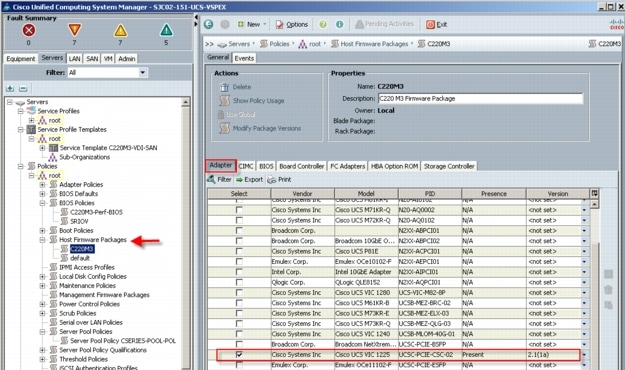Click the default firmware package icon

64,258
